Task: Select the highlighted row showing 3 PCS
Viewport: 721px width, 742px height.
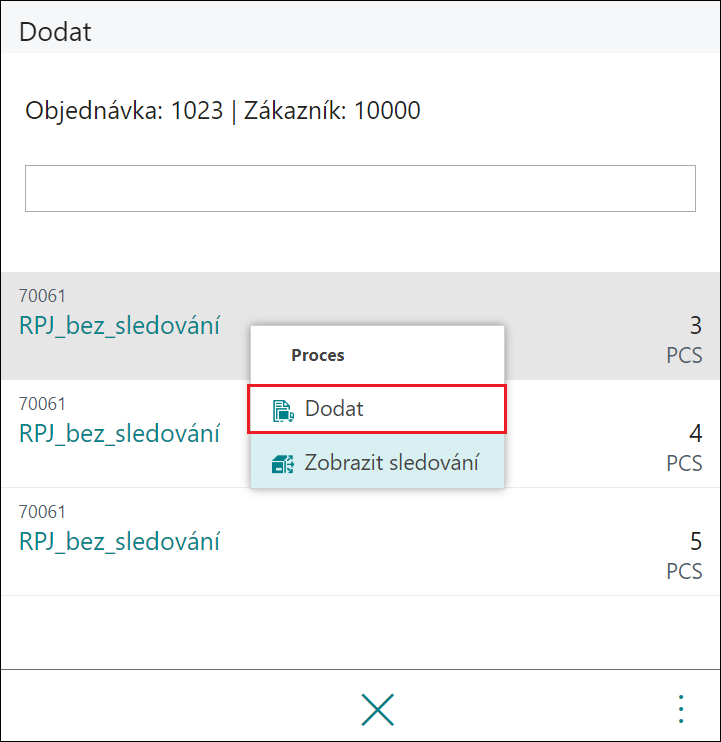Action: pos(360,326)
